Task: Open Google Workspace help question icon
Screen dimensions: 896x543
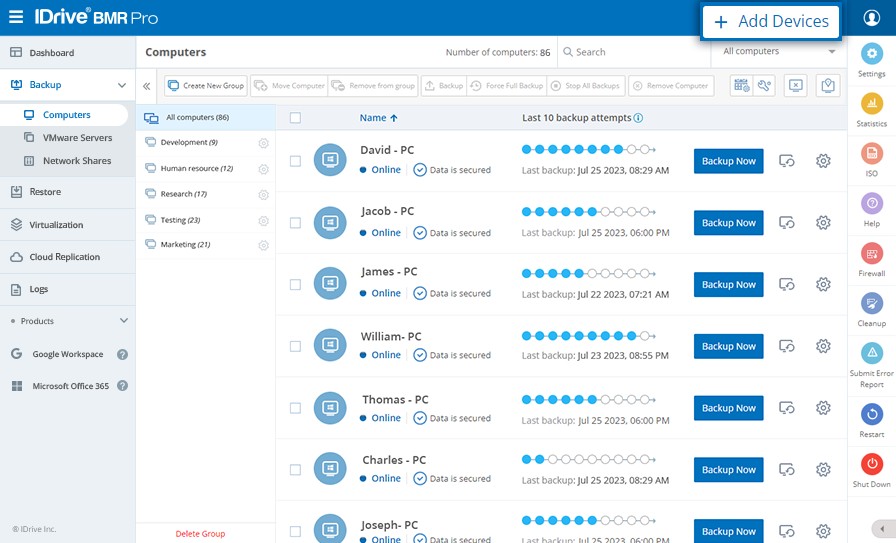Action: [122, 354]
